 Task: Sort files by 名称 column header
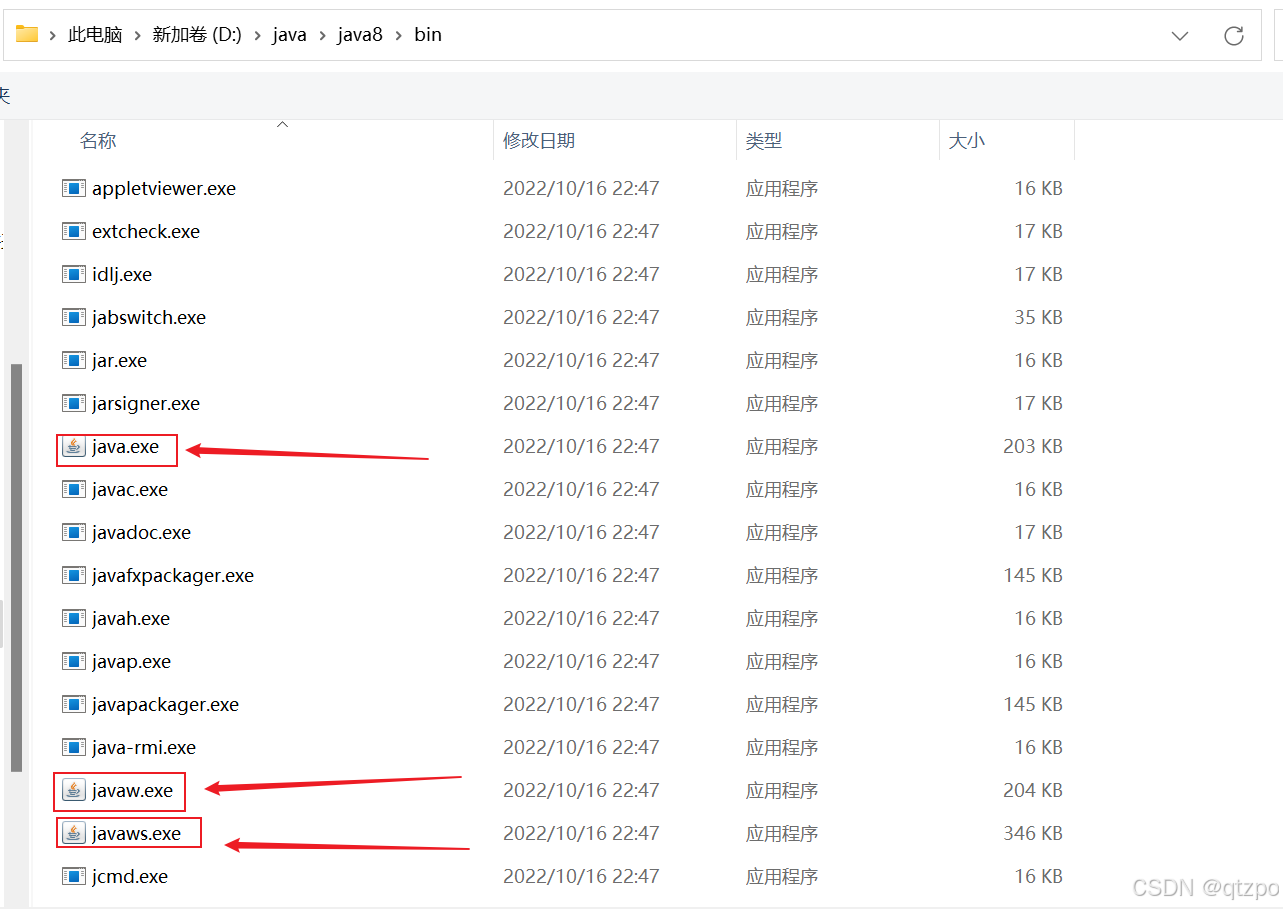point(98,141)
